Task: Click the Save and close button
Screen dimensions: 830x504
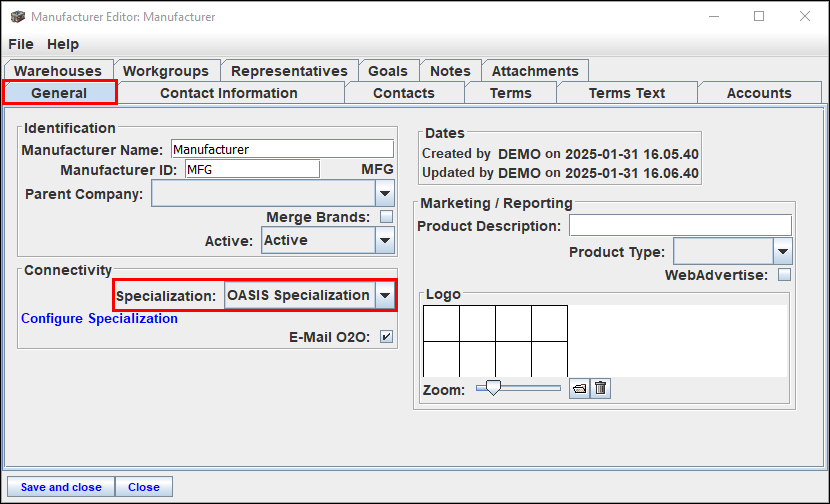Action: tap(61, 487)
